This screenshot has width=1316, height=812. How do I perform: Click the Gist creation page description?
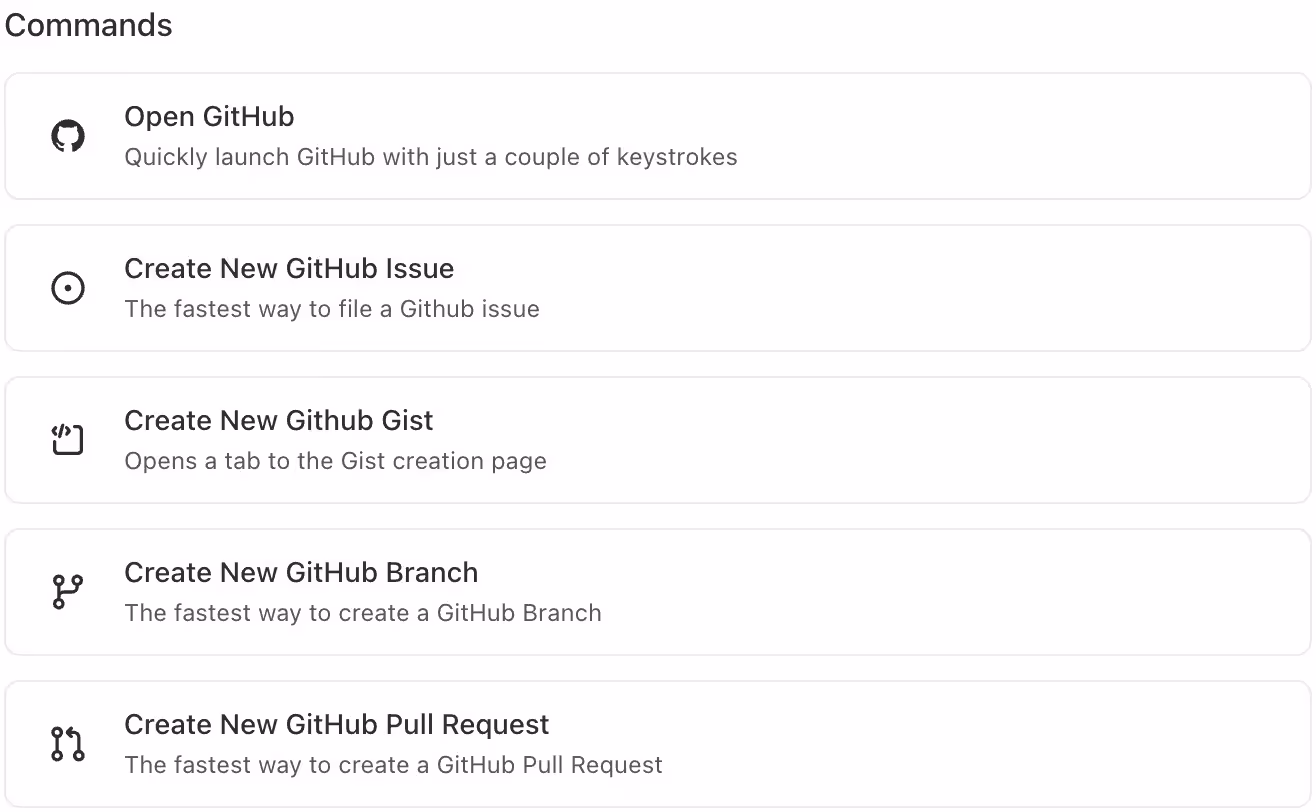(335, 461)
